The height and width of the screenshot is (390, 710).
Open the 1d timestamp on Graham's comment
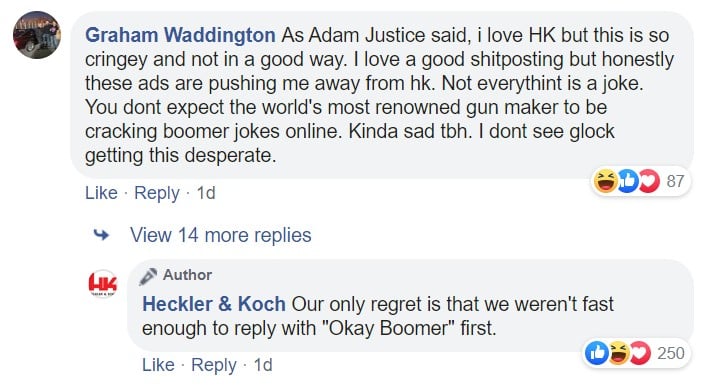pos(206,193)
